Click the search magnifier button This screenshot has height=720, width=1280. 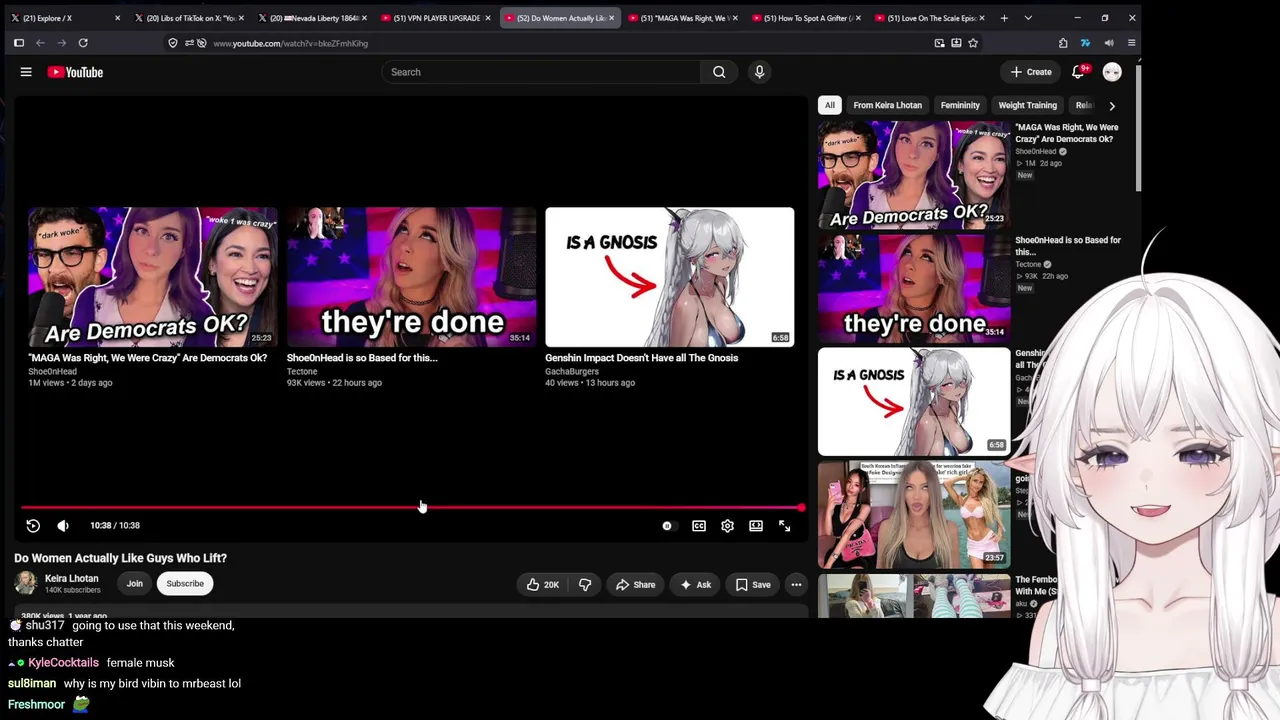(719, 72)
